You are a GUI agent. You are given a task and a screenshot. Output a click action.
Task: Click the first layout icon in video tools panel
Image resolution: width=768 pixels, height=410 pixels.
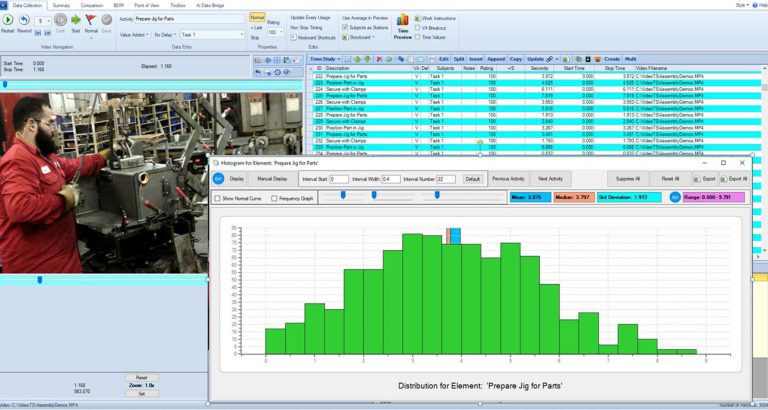pos(258,60)
